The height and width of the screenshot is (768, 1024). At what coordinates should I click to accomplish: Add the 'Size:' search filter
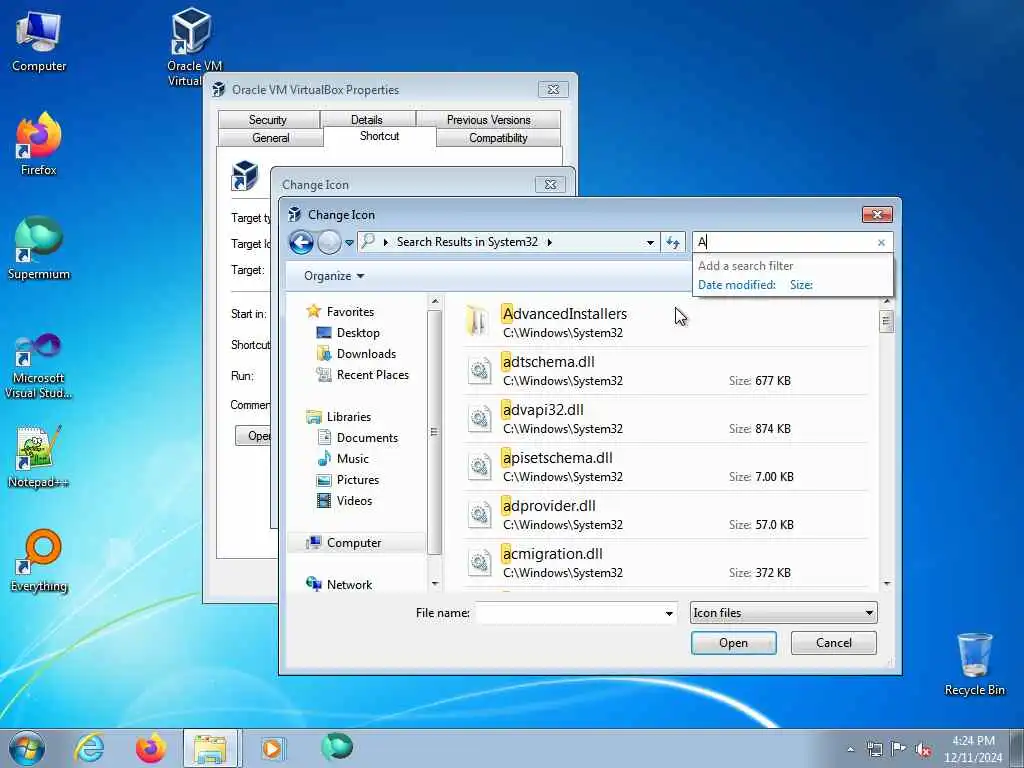[801, 285]
